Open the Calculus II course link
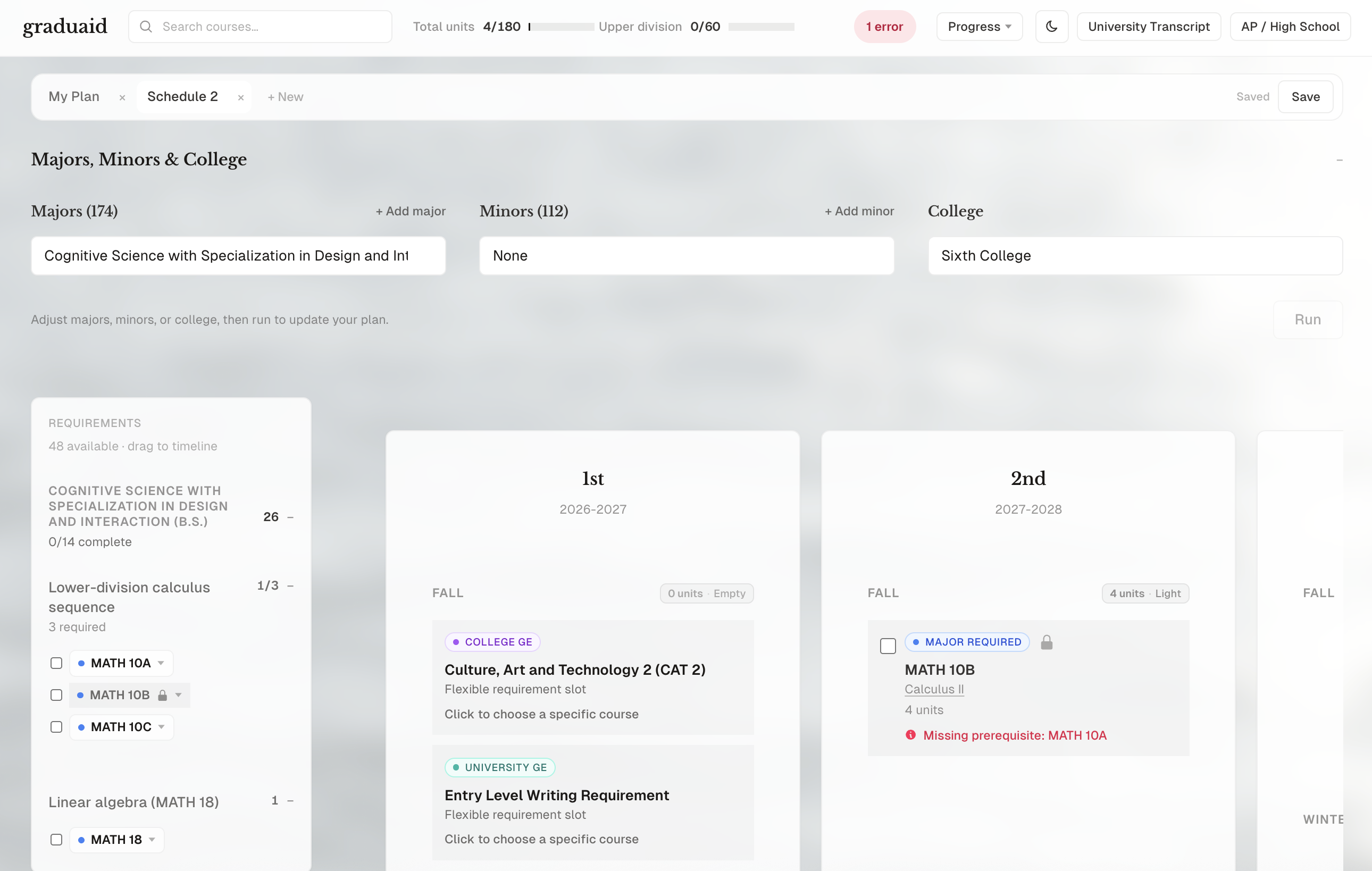This screenshot has height=871, width=1372. pos(934,689)
